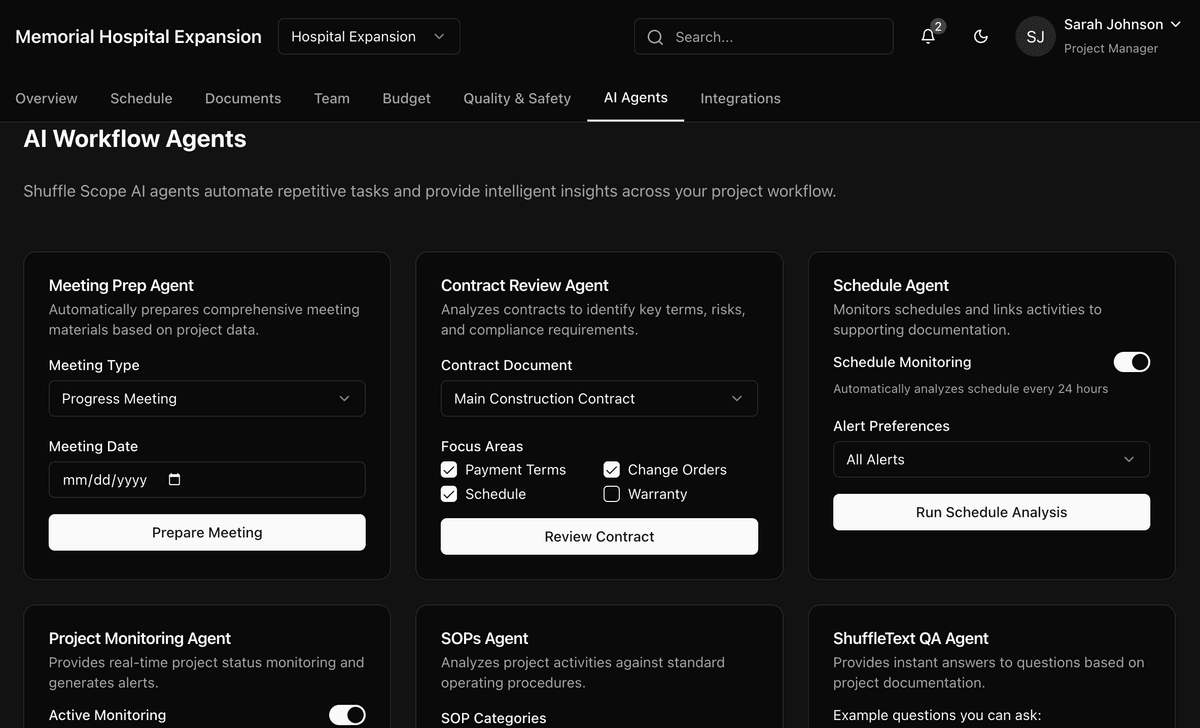This screenshot has height=728, width=1200.
Task: Click the Meeting Prep Agent heading
Action: pos(121,285)
